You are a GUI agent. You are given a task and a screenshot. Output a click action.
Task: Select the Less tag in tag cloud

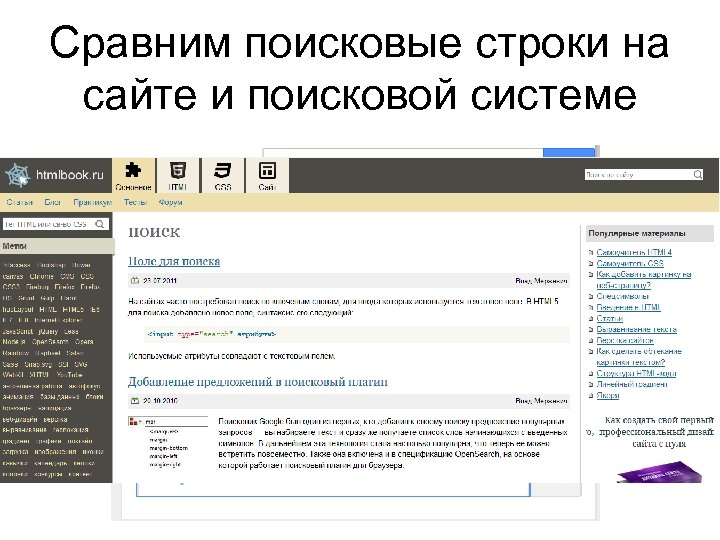[x=71, y=332]
